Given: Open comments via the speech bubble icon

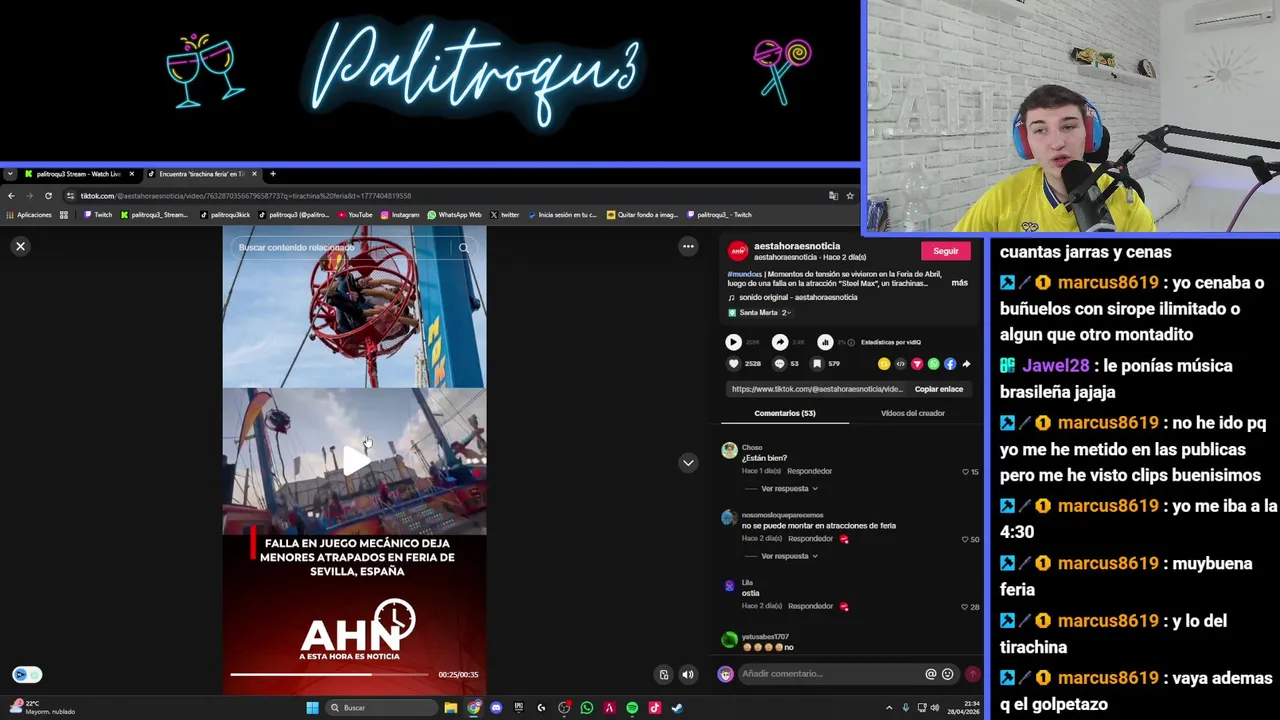Looking at the screenshot, I should pos(779,364).
